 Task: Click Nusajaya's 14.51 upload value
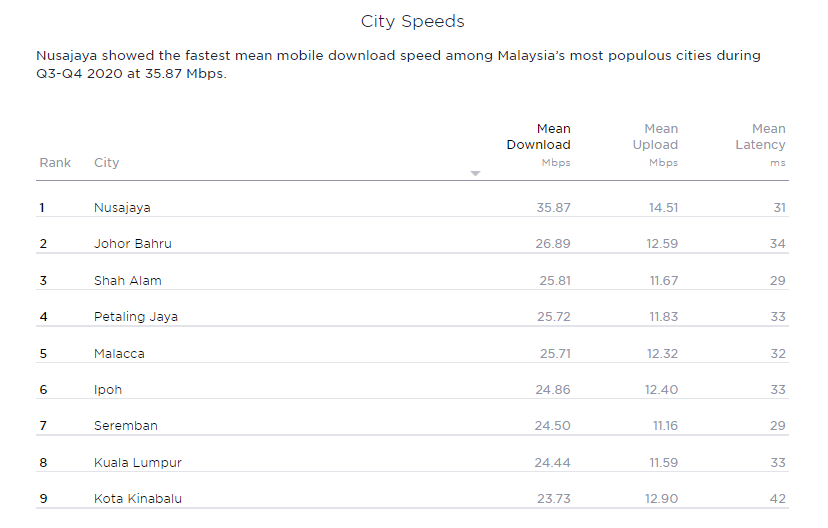[x=663, y=208]
